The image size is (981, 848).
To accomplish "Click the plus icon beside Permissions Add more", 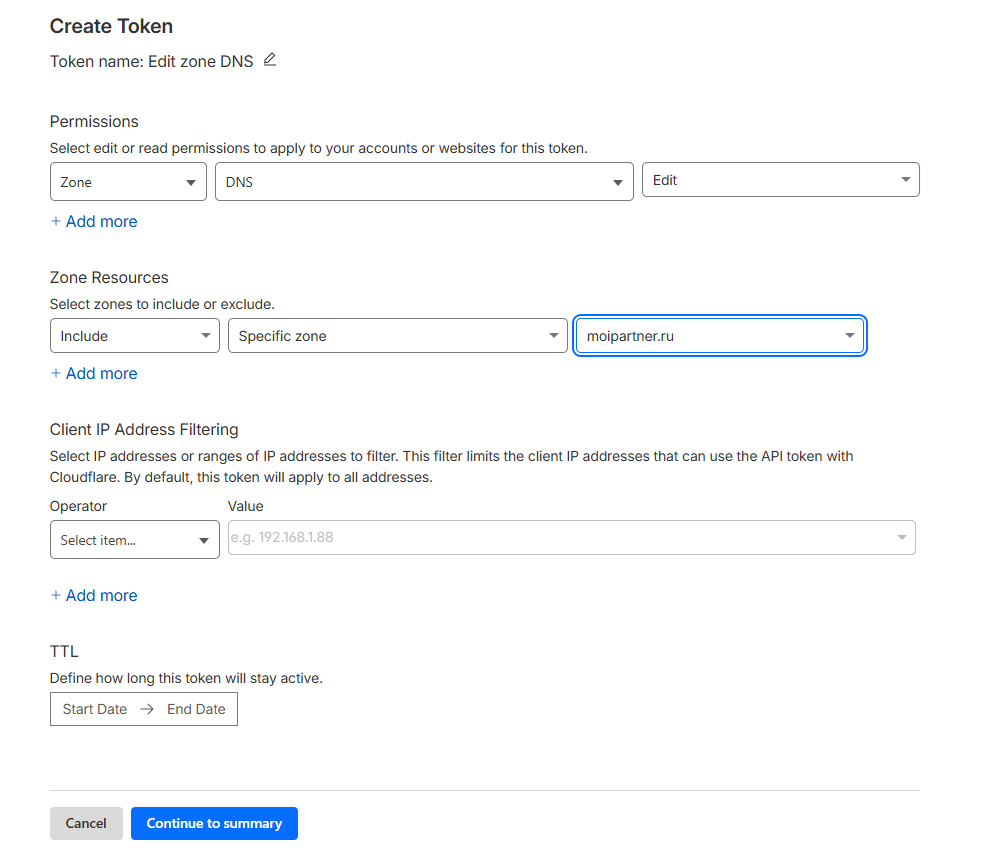I will coord(56,222).
